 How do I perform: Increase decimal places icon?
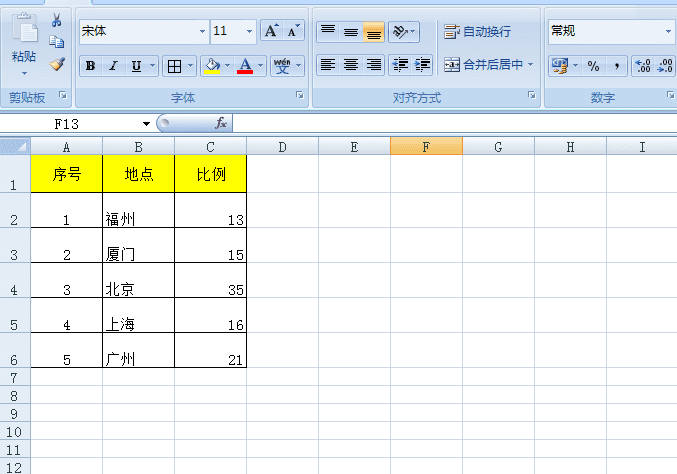pyautogui.click(x=643, y=66)
